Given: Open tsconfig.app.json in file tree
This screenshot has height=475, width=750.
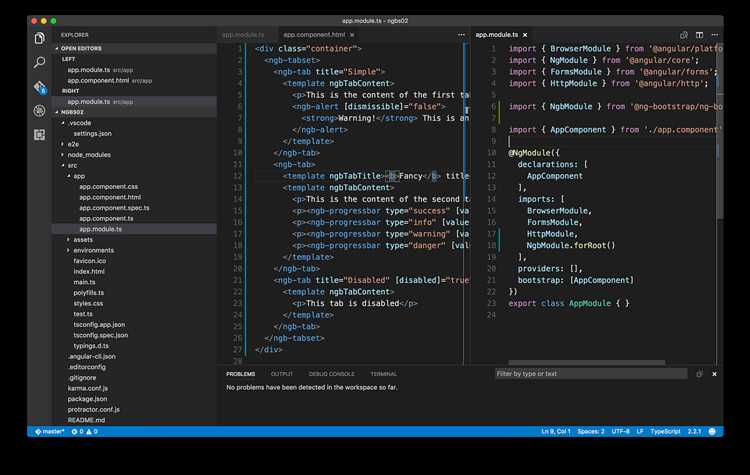Looking at the screenshot, I should [99, 324].
